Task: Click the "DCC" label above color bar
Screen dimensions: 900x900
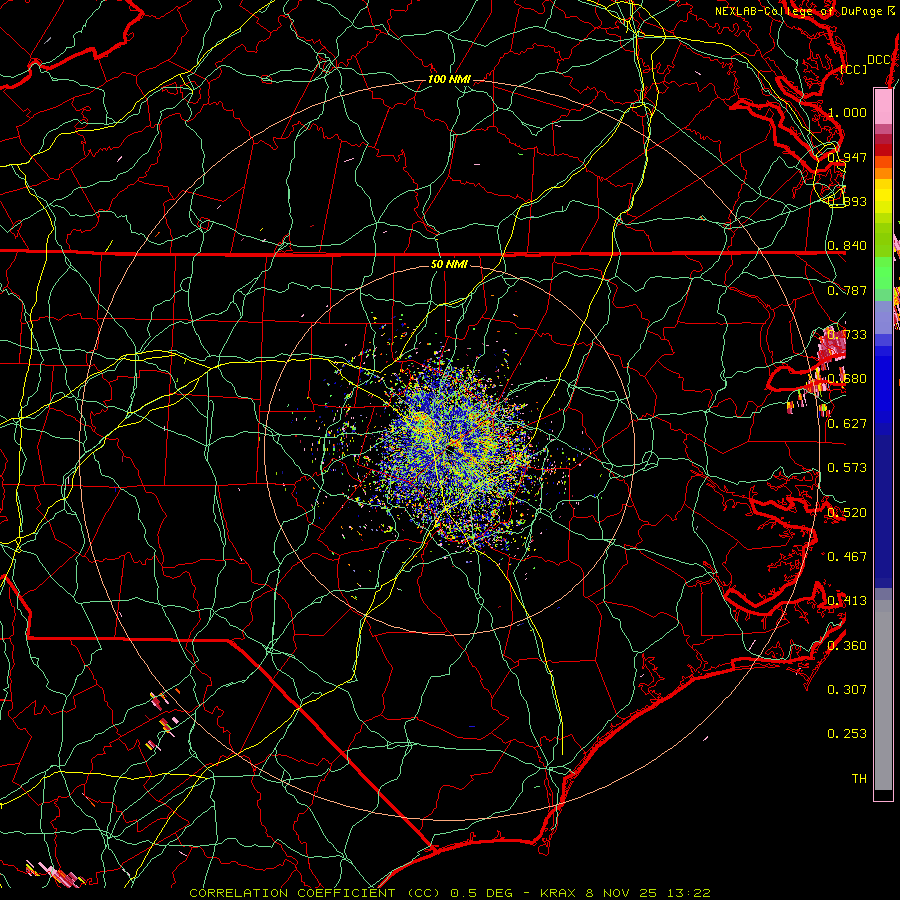Action: coord(879,60)
